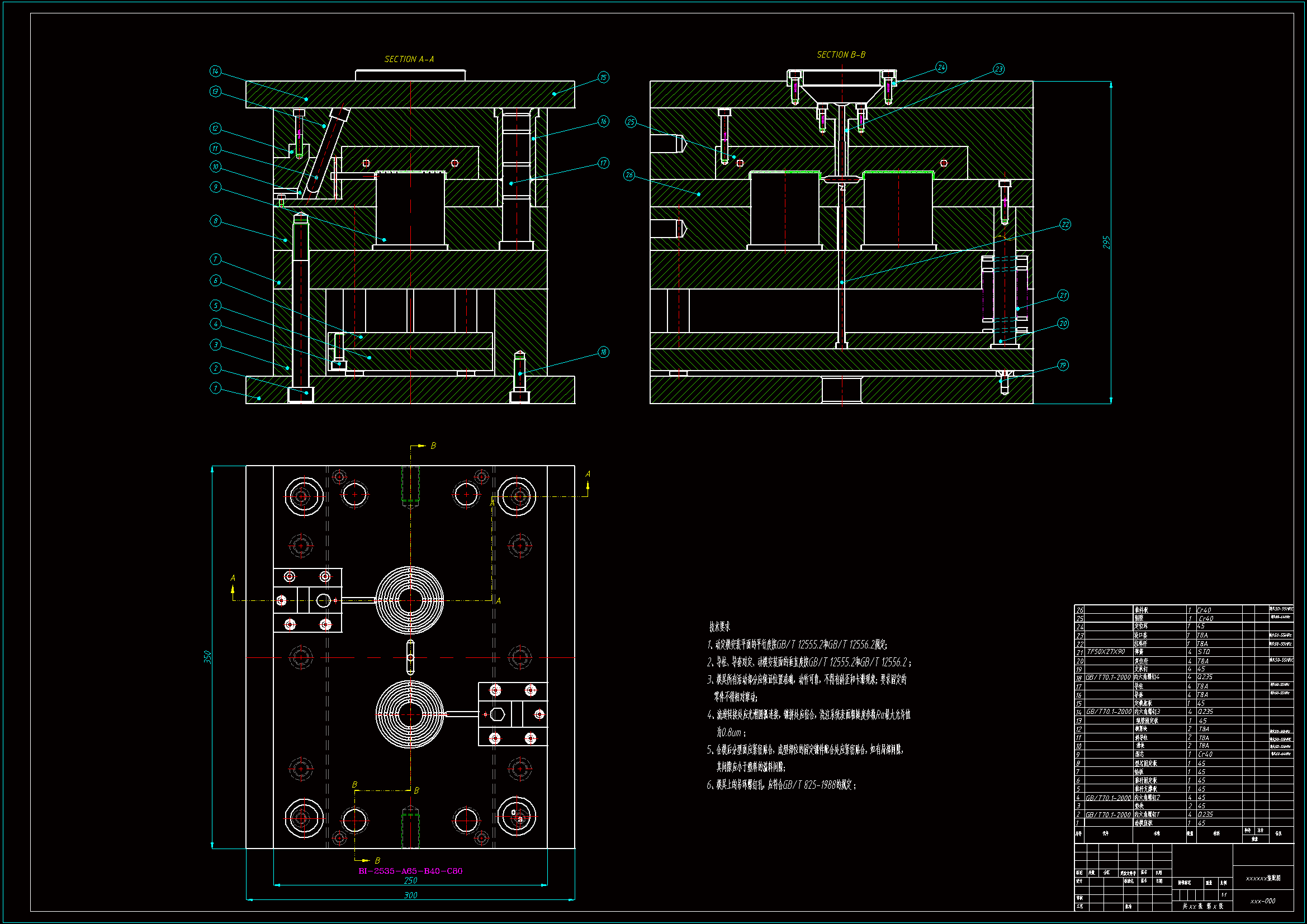Click part balloon number 14
Screen dimensions: 1307x924
[x=215, y=71]
